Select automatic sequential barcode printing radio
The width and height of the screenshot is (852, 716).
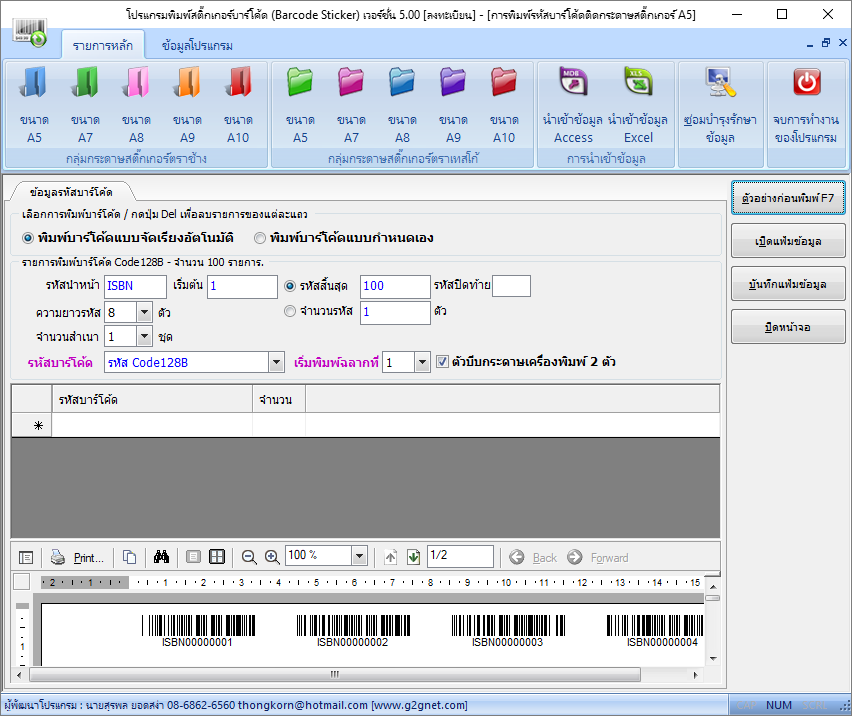point(28,238)
